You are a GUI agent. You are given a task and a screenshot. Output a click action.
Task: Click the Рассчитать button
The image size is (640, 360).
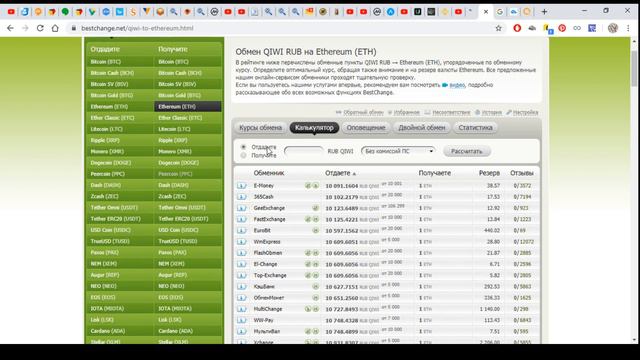click(x=467, y=151)
